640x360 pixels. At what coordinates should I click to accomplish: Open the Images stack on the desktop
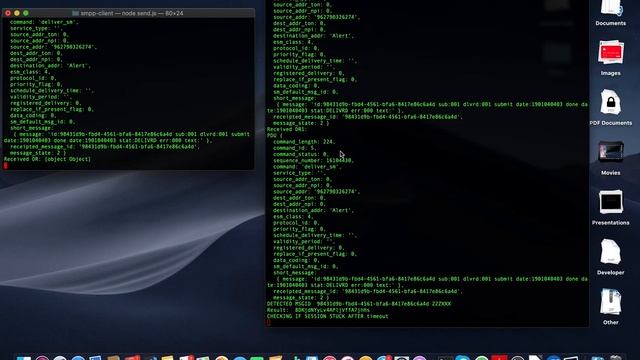611,52
